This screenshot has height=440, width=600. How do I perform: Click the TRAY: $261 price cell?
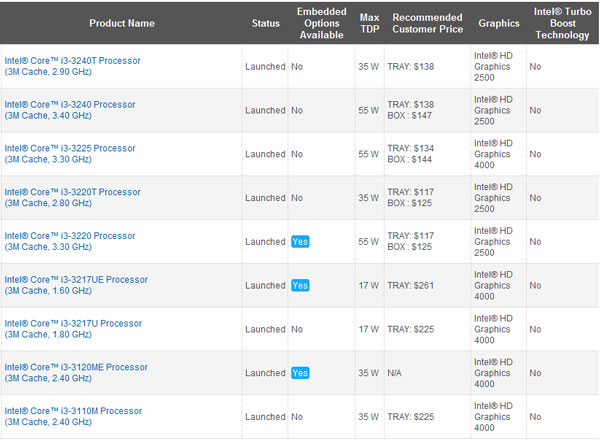coord(412,286)
